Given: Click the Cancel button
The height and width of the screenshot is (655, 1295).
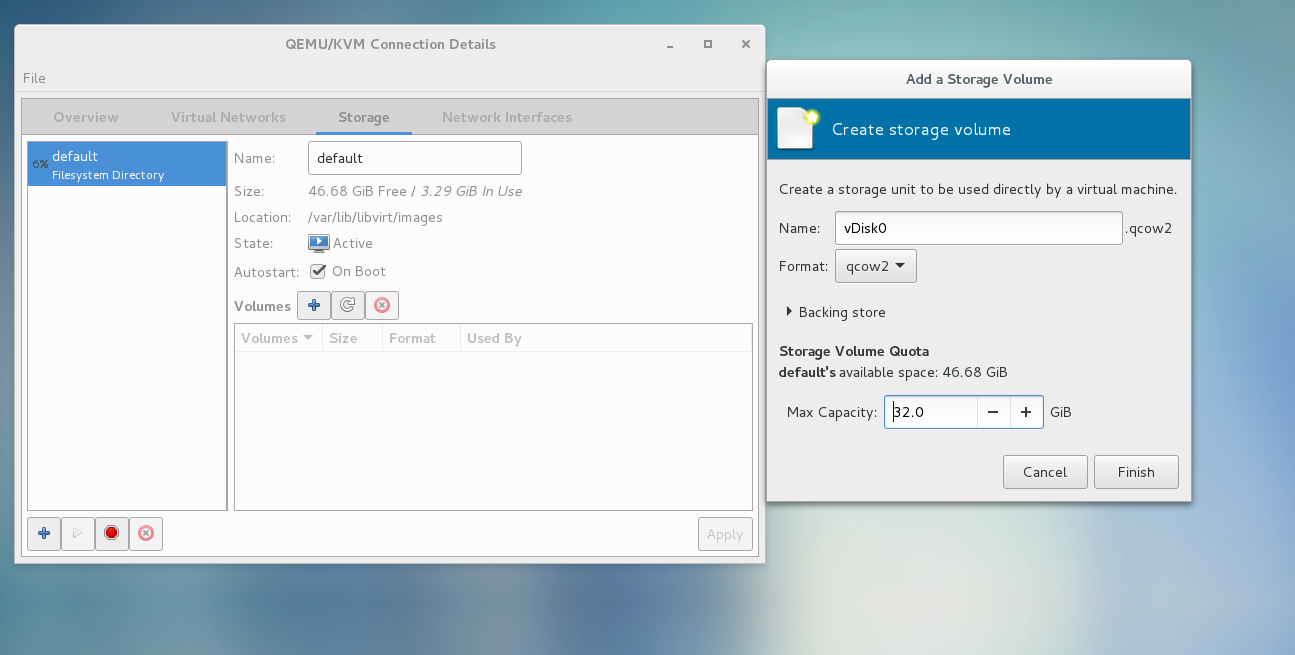Looking at the screenshot, I should [1045, 472].
